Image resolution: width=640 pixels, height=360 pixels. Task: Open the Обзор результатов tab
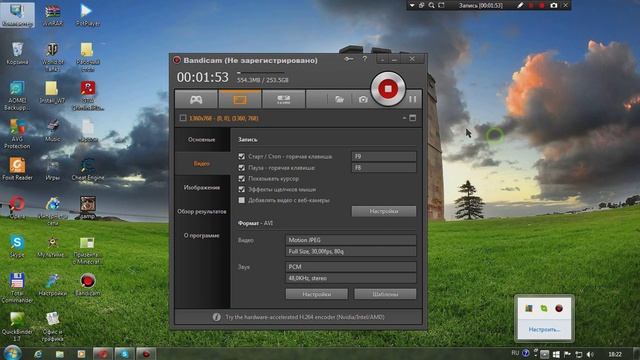pyautogui.click(x=202, y=211)
